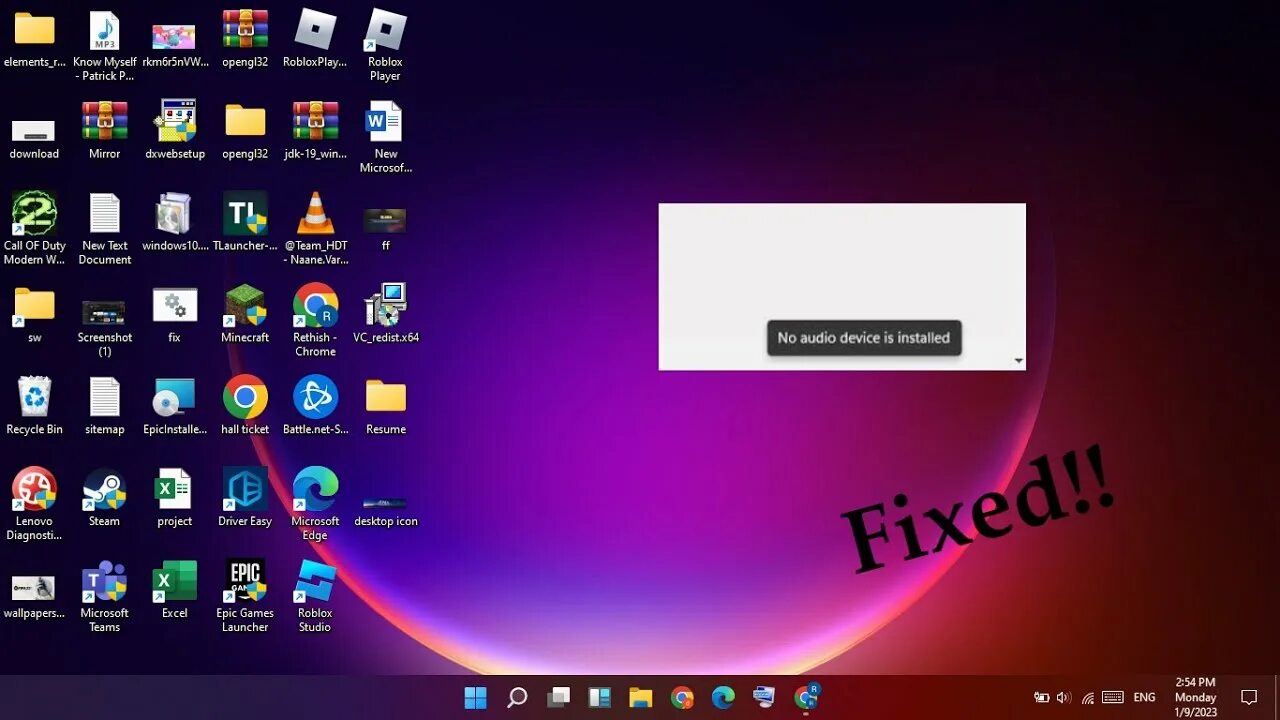
Task: Click the No audio device is installed tooltip
Action: pyautogui.click(x=864, y=338)
